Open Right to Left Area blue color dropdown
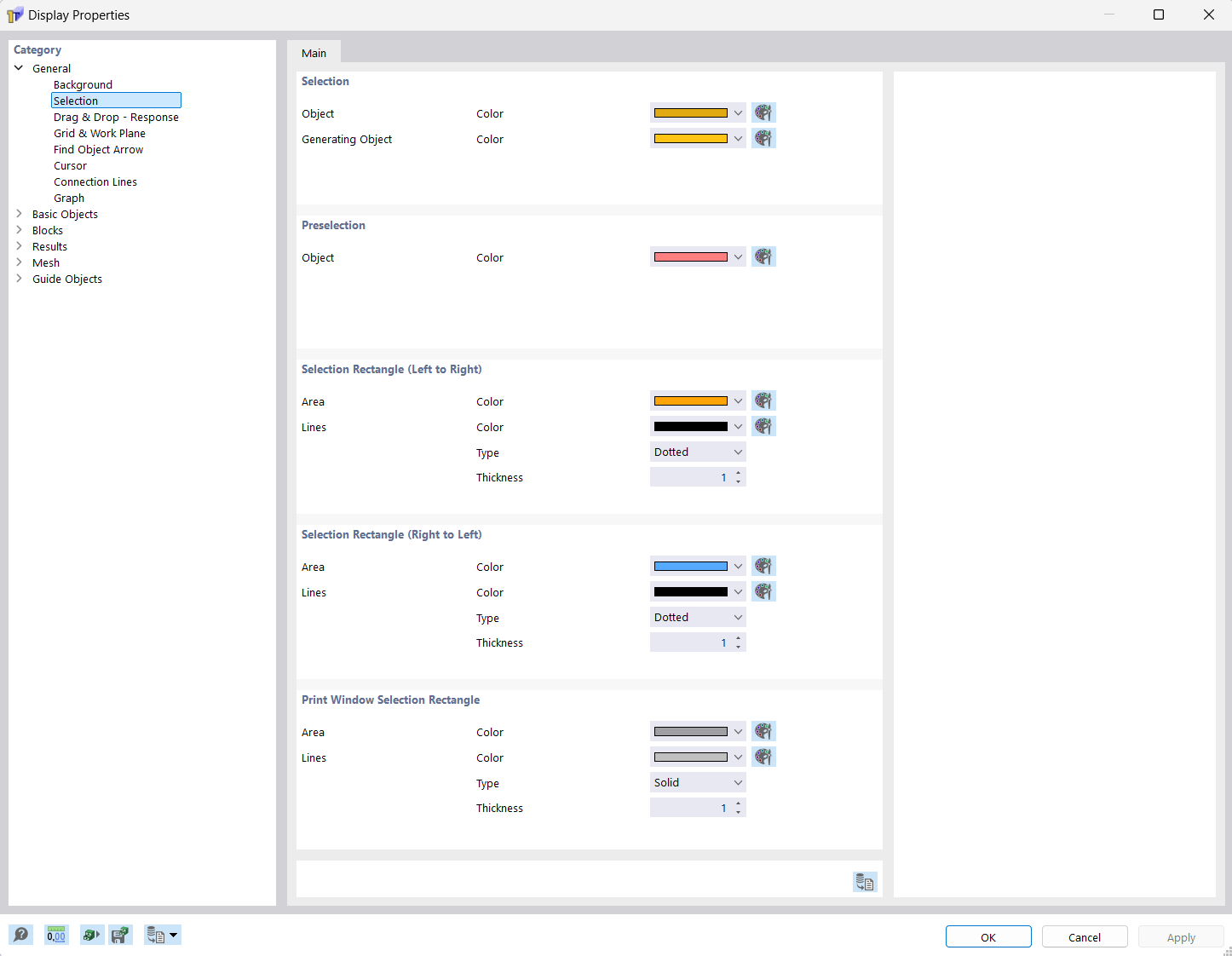This screenshot has width=1232, height=956. 698,566
